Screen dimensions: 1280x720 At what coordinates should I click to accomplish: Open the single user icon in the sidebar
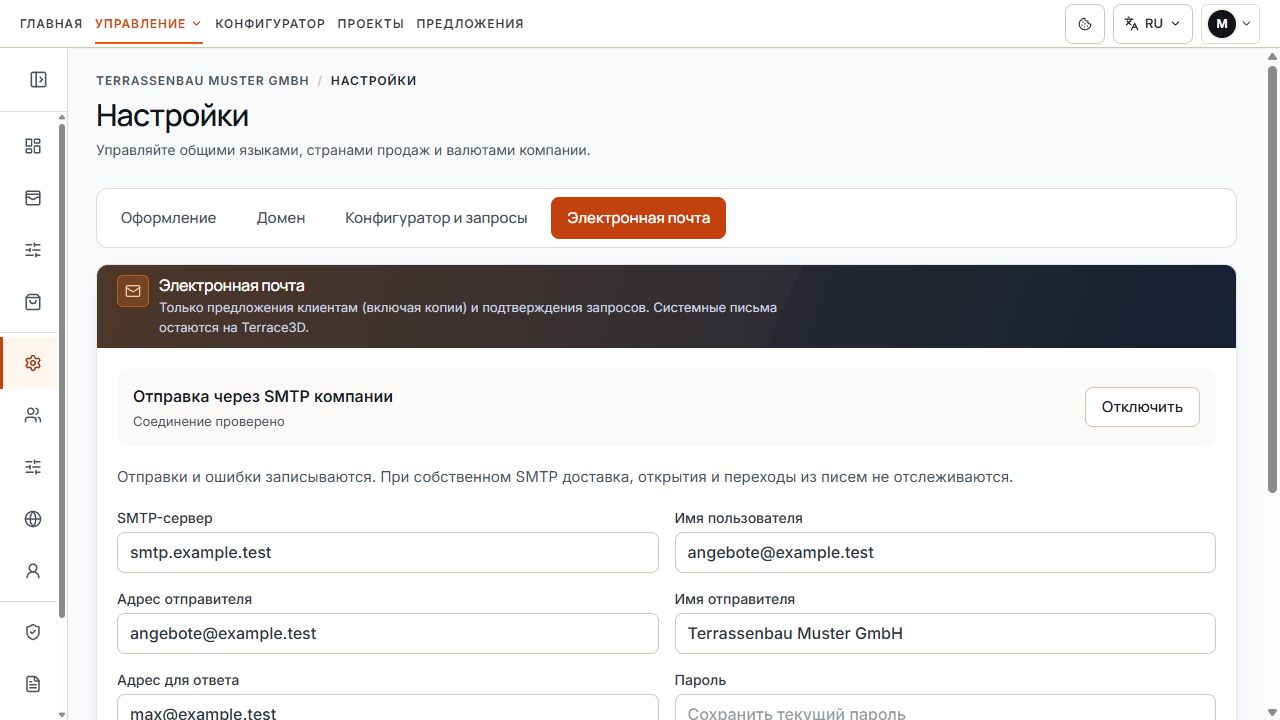[x=33, y=571]
